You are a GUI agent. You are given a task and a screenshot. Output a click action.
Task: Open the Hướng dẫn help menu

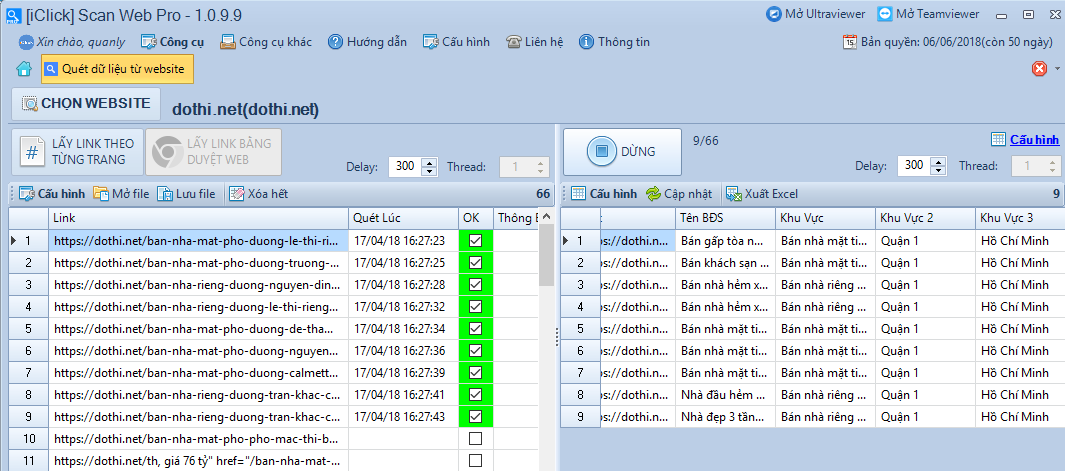point(367,42)
